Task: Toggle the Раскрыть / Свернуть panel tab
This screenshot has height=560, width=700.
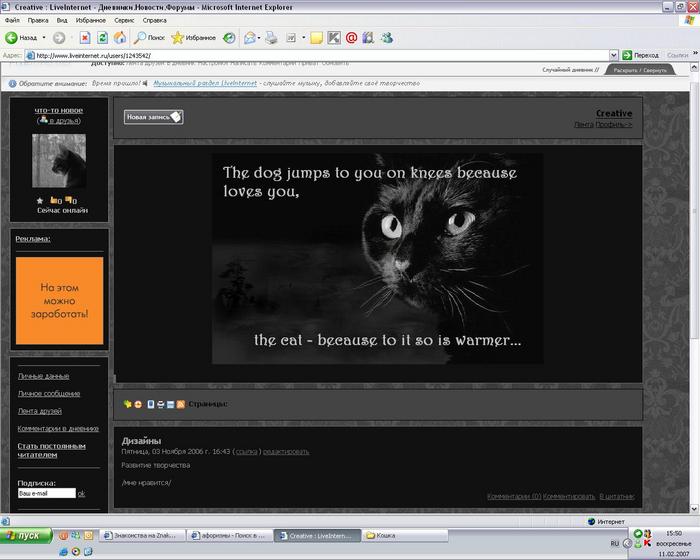Action: (640, 70)
